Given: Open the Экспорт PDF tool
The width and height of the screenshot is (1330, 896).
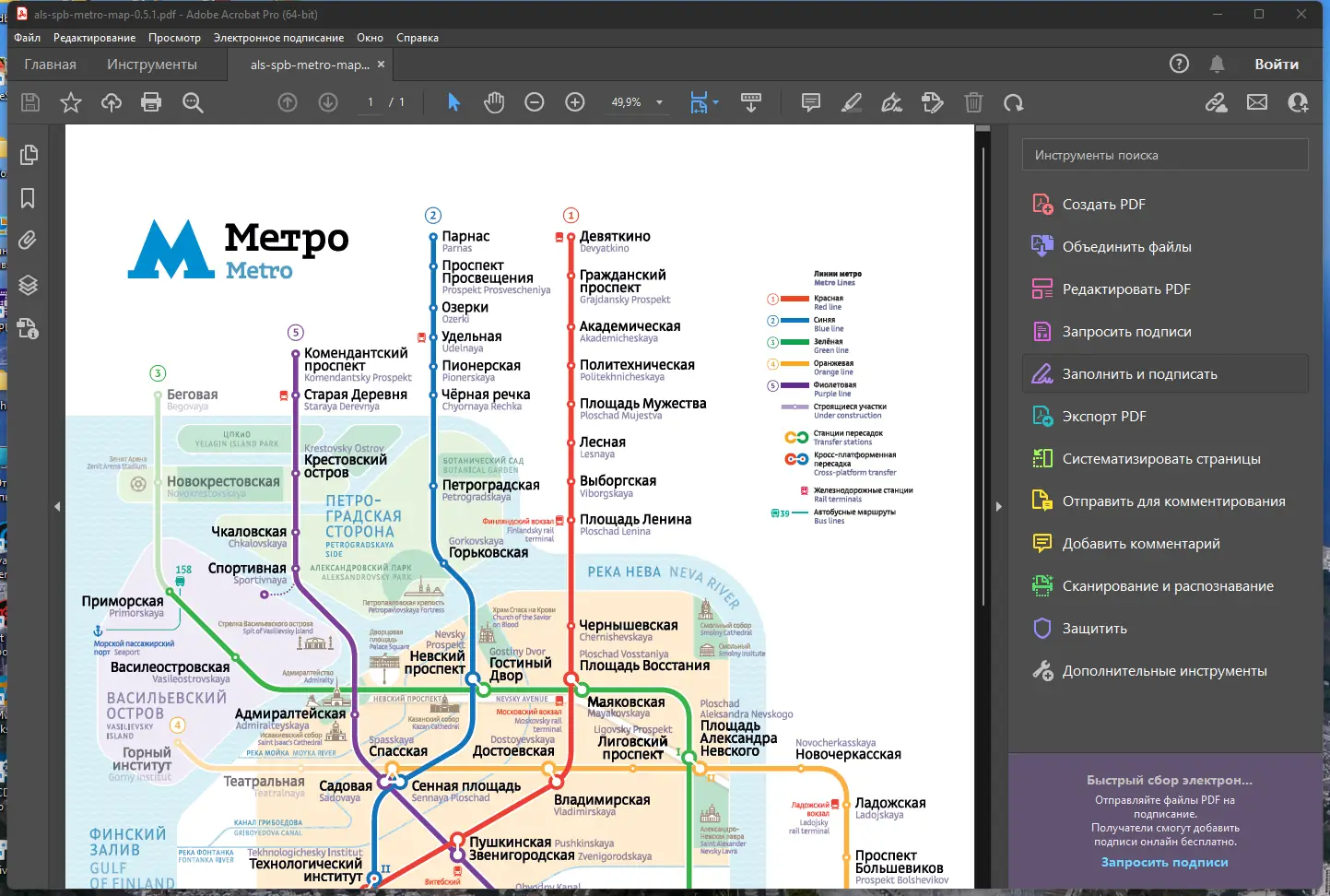Looking at the screenshot, I should coord(1165,417).
